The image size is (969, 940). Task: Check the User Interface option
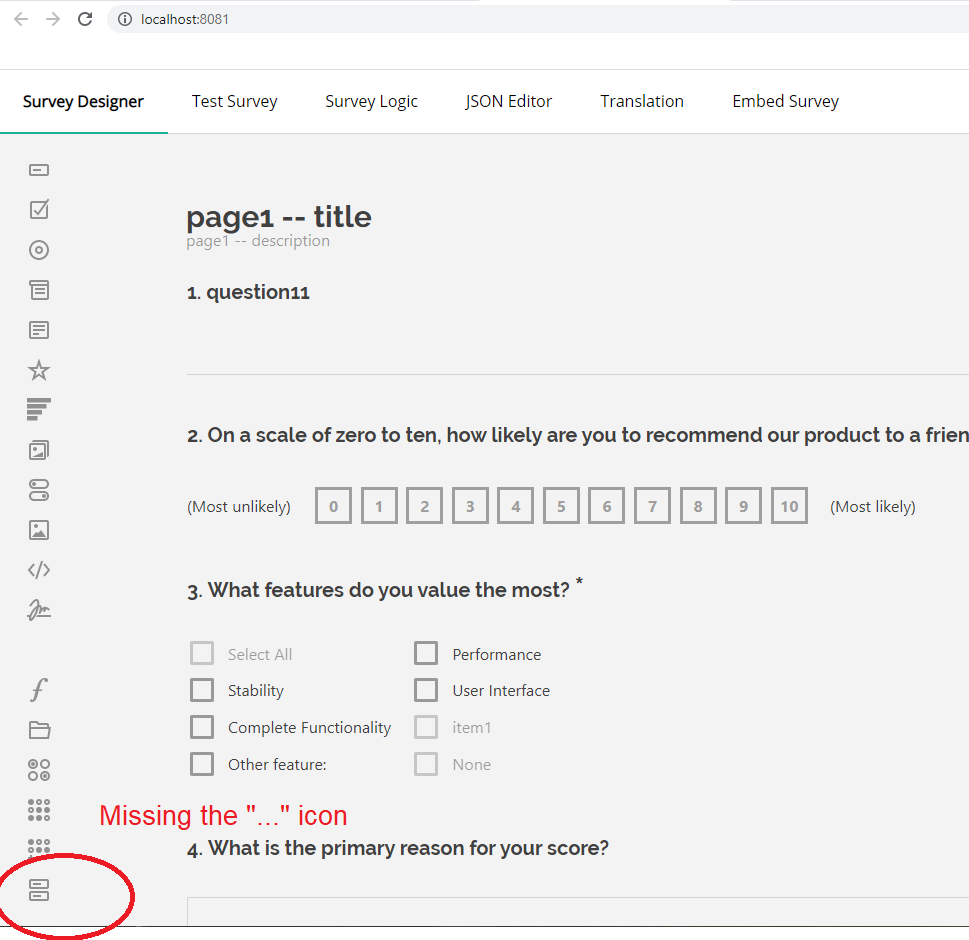click(426, 690)
